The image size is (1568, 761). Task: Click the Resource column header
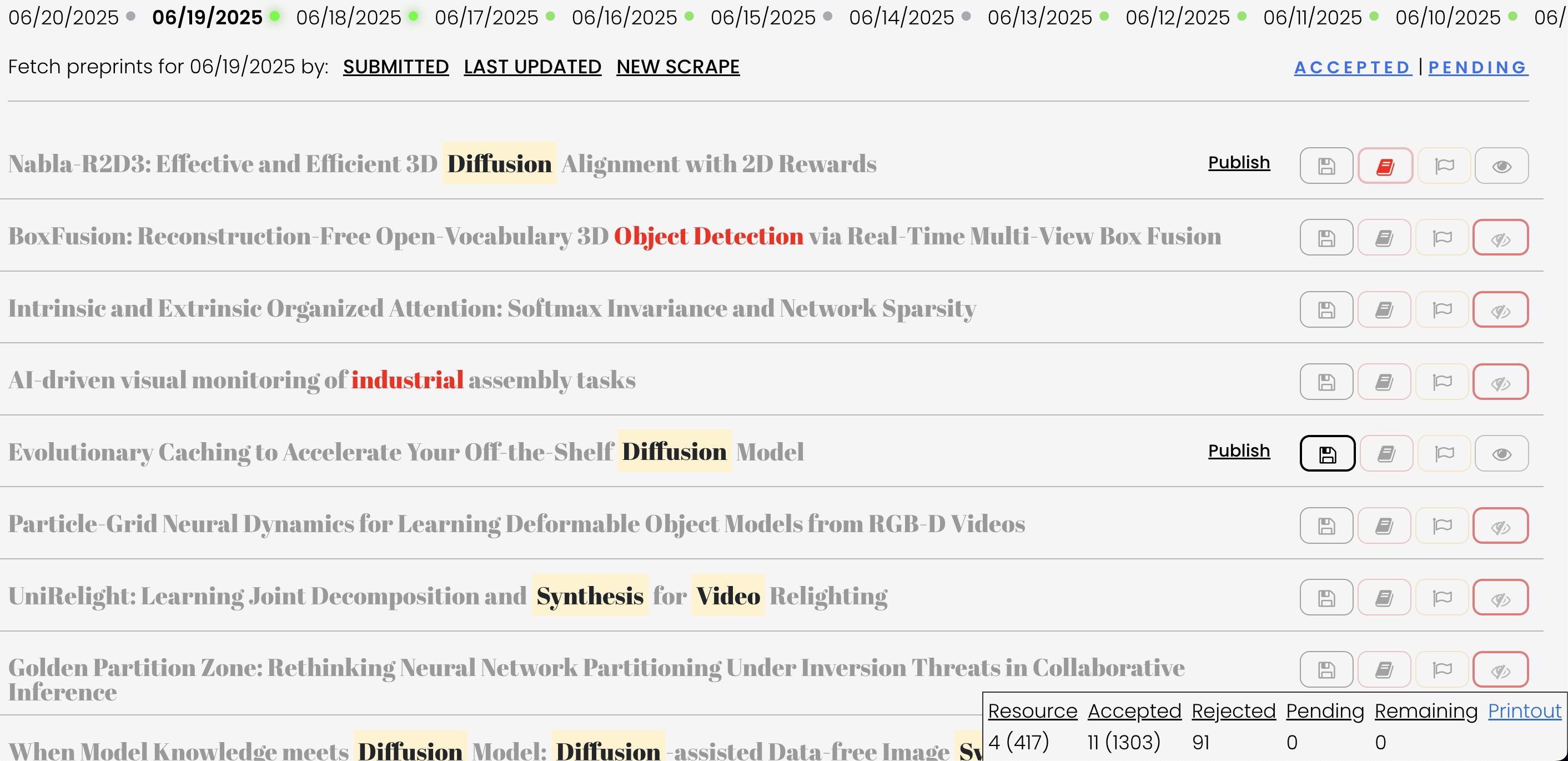[1032, 710]
